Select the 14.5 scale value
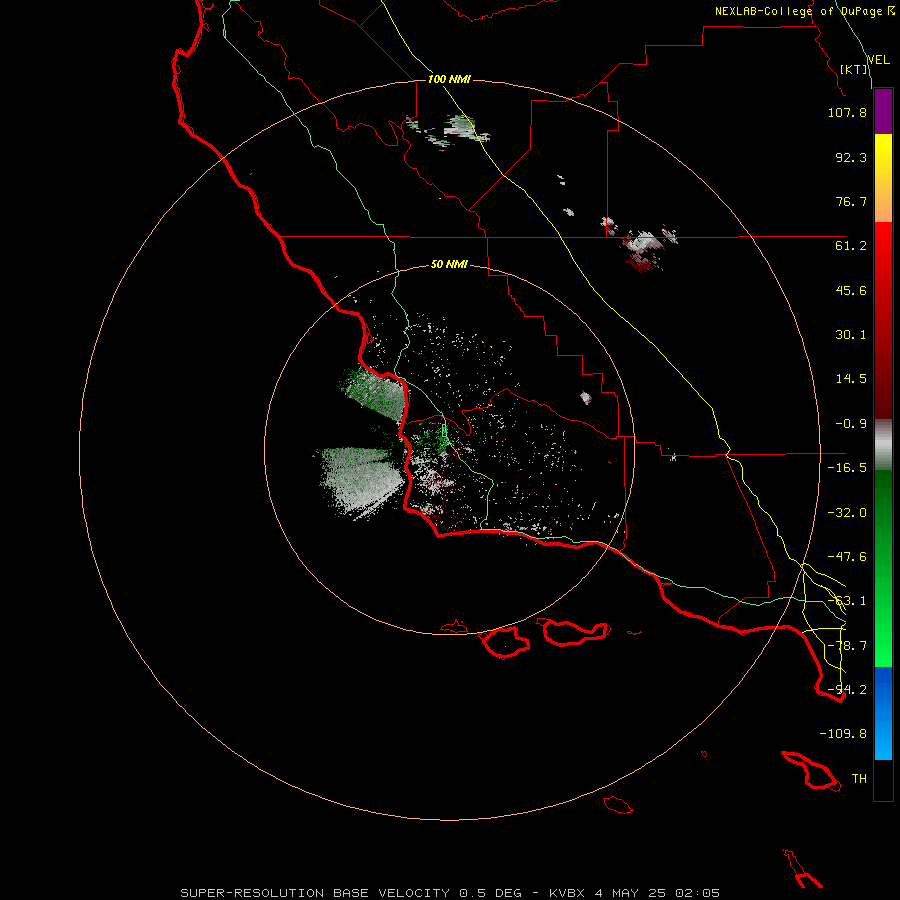The image size is (900, 900). (851, 379)
